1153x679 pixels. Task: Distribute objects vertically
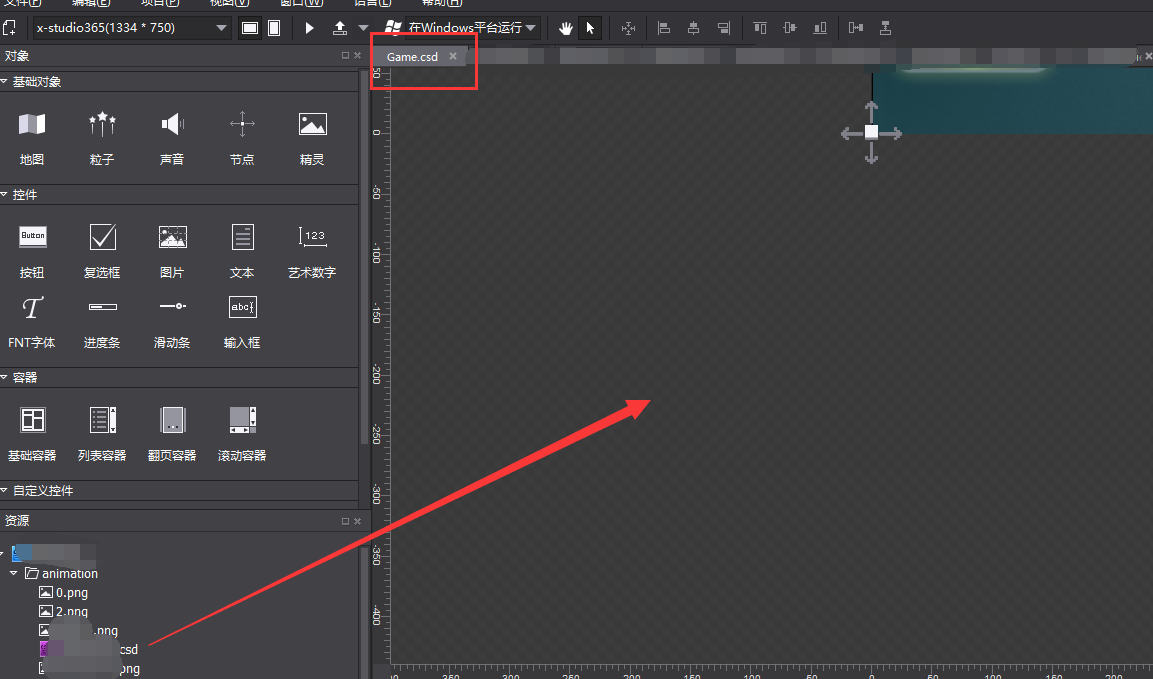(x=885, y=28)
